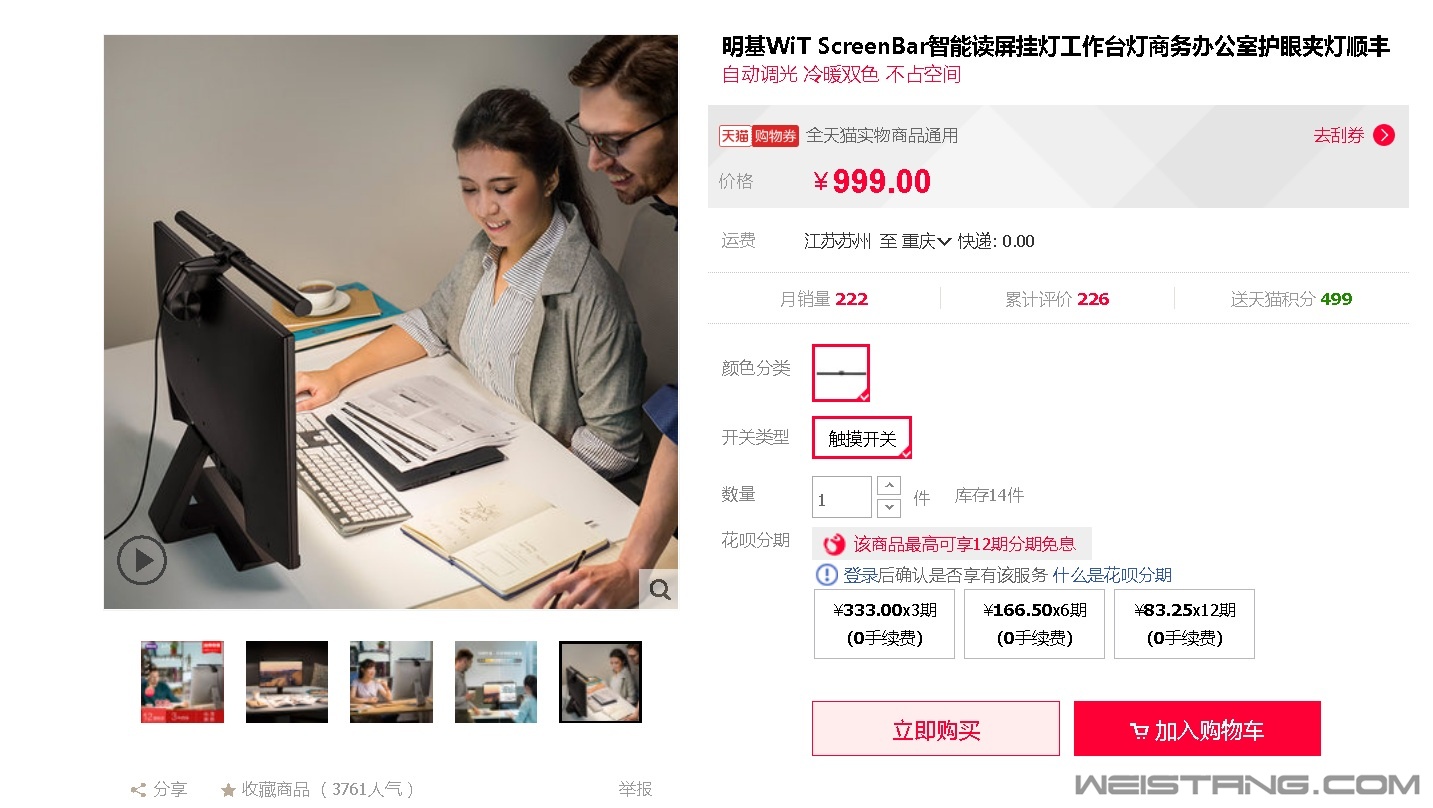1433x808 pixels.
Task: Increase quantity with the up arrow
Action: pyautogui.click(x=888, y=486)
